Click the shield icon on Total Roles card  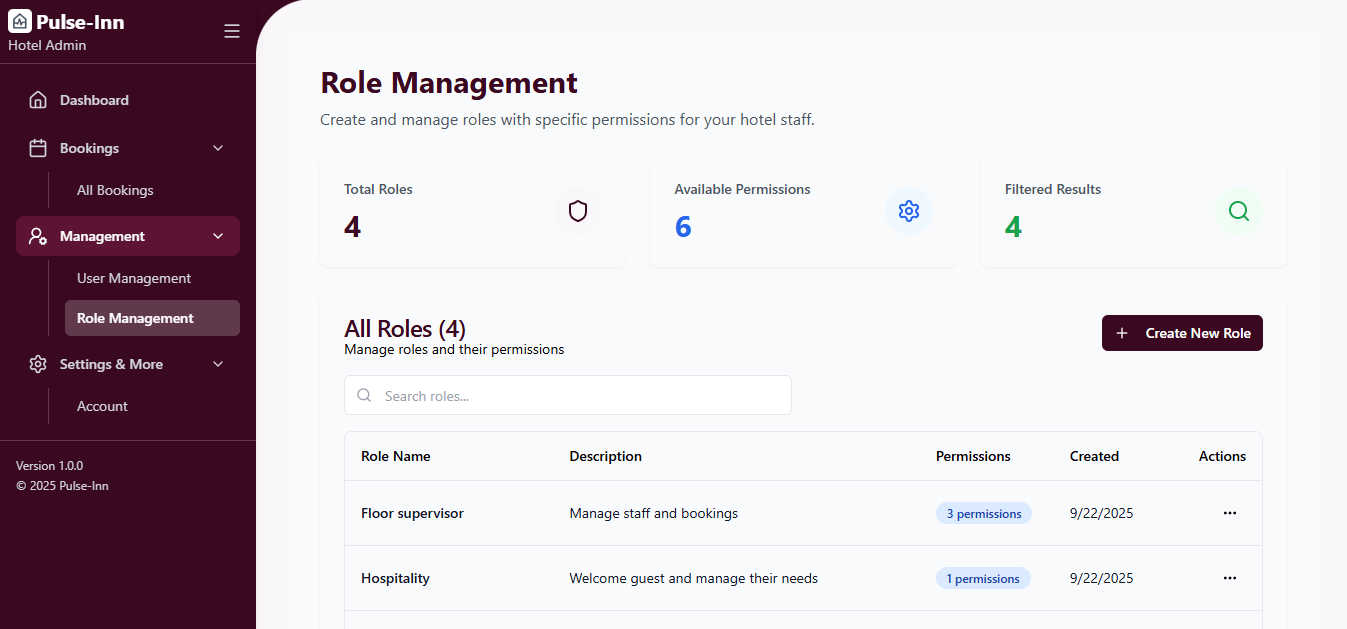tap(577, 211)
